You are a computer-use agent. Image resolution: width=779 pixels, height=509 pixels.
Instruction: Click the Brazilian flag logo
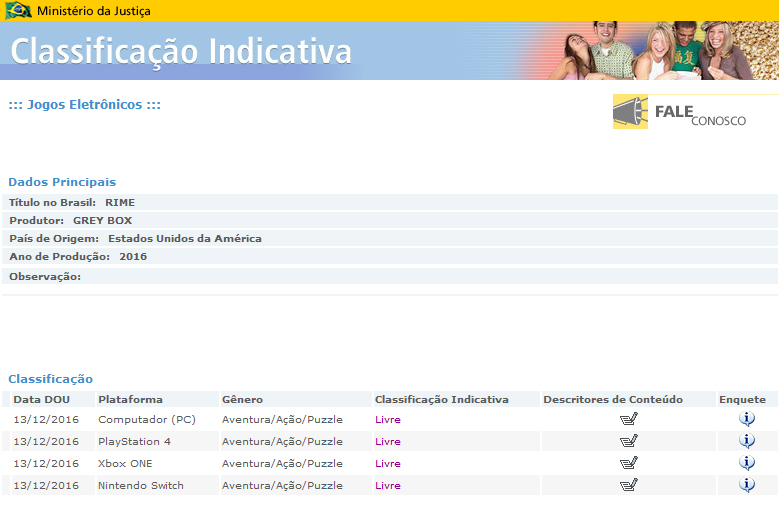tap(18, 10)
